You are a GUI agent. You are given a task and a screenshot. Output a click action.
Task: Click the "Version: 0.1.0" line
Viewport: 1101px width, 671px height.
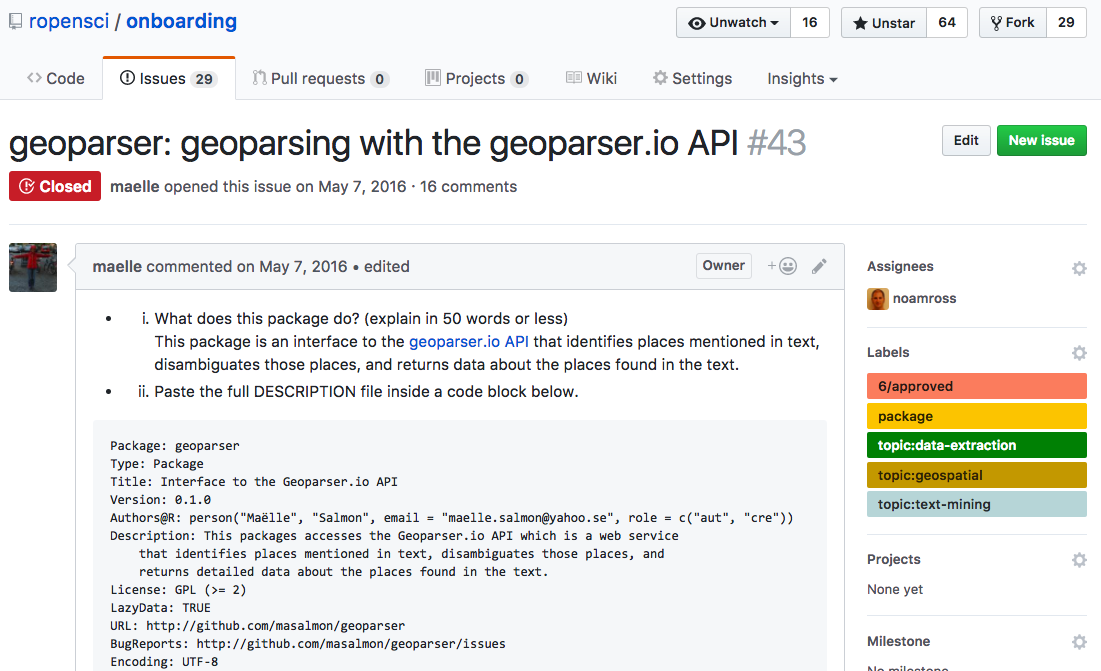pyautogui.click(x=160, y=500)
